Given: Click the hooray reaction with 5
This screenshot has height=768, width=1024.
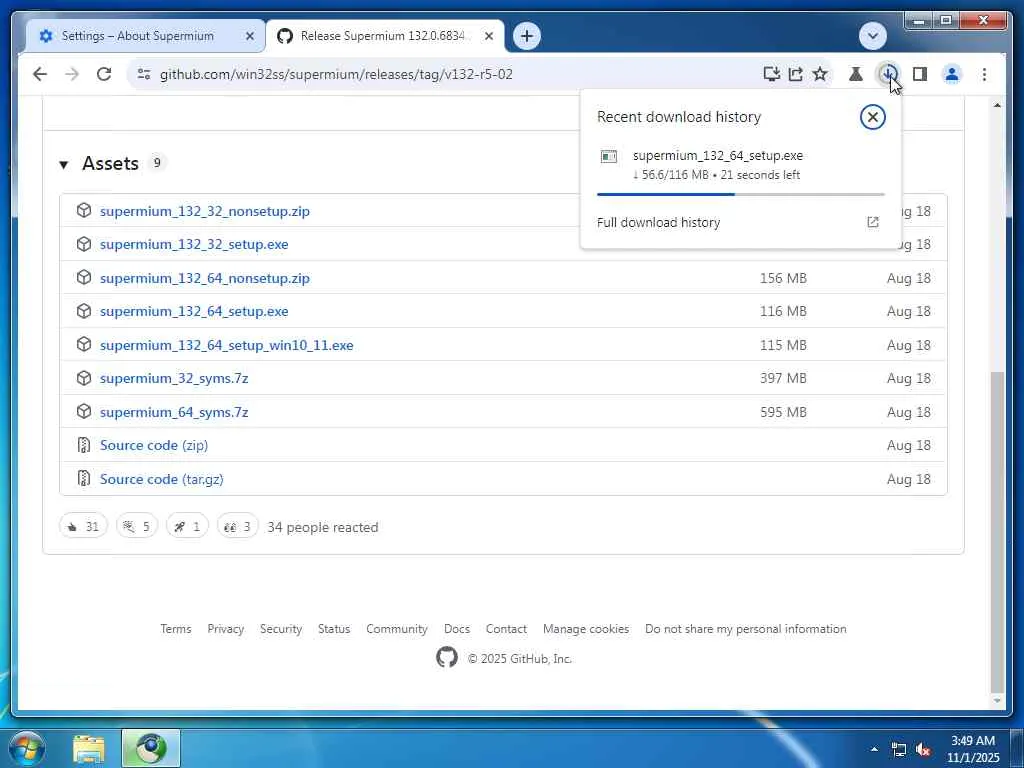Looking at the screenshot, I should pyautogui.click(x=136, y=526).
